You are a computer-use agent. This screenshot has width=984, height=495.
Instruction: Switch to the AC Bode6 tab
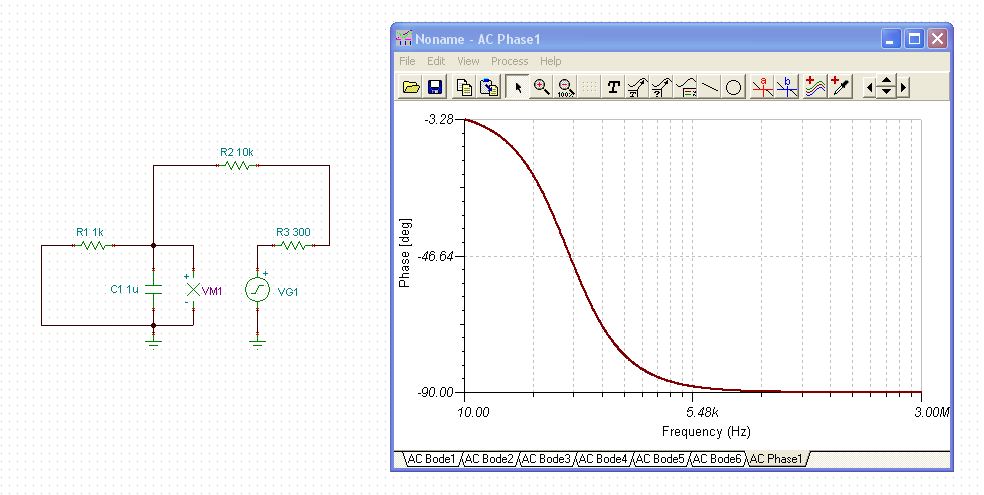pyautogui.click(x=717, y=459)
